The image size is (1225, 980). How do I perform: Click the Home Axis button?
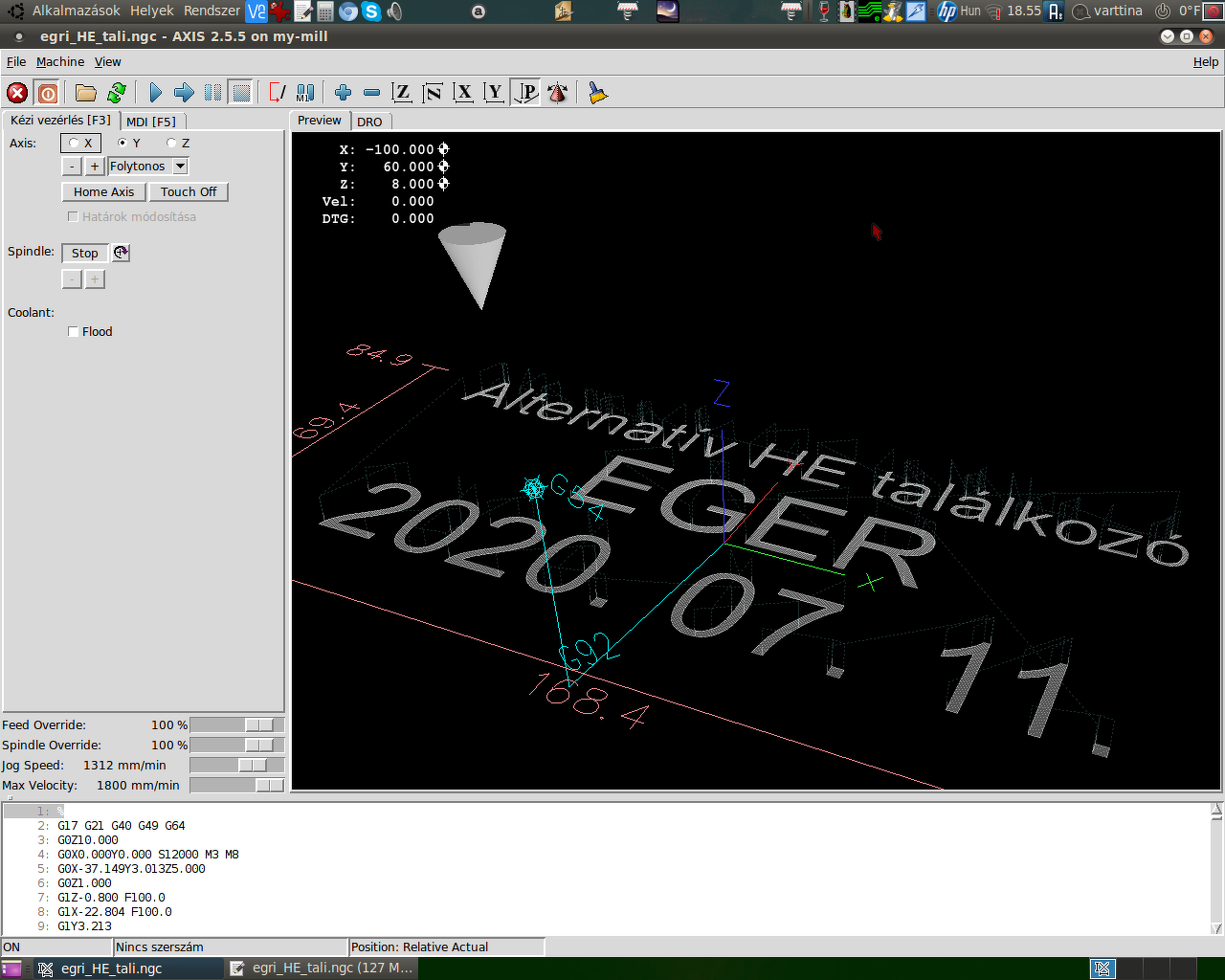pos(104,192)
